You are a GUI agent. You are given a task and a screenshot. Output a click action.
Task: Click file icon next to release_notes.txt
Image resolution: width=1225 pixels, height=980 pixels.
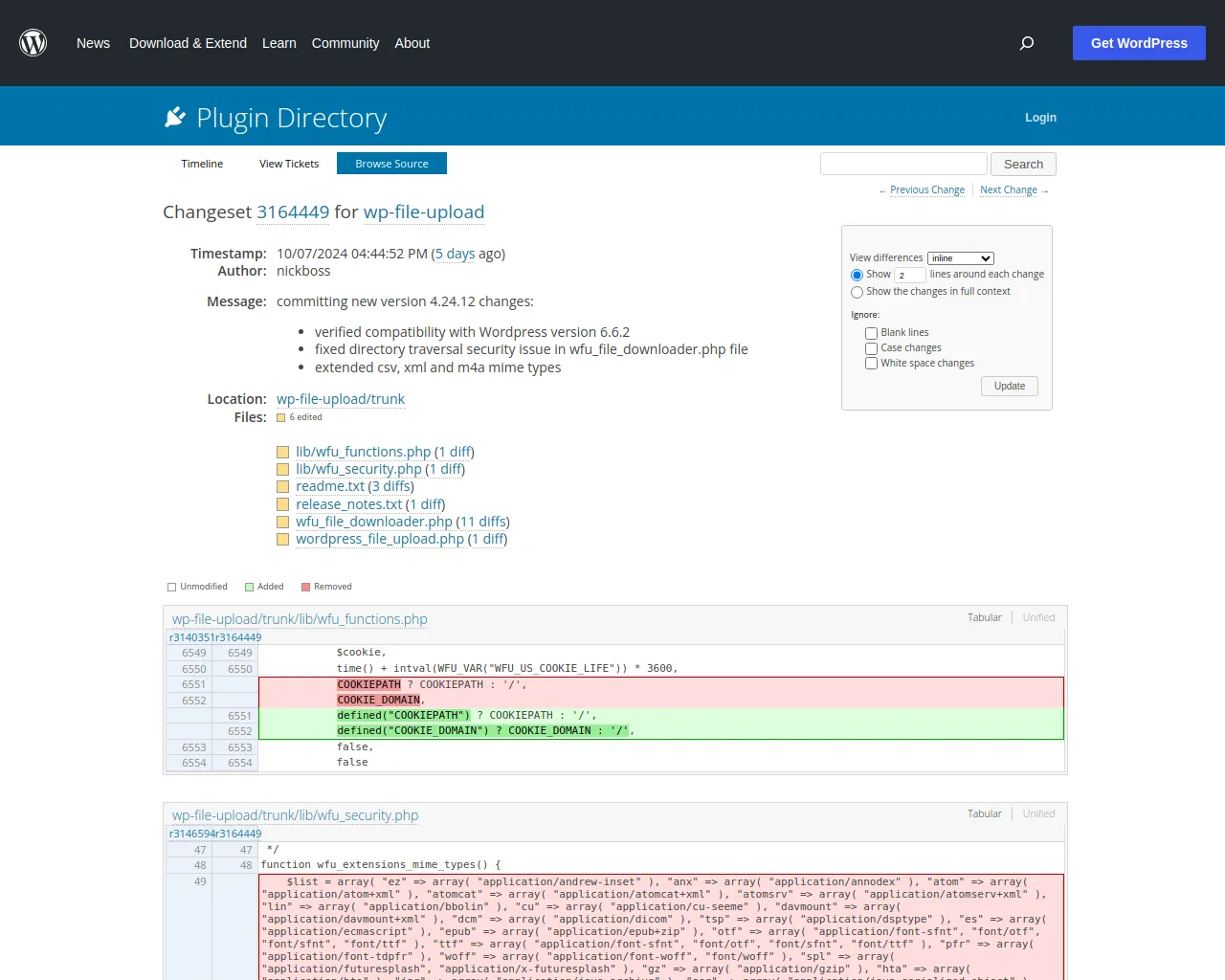282,504
